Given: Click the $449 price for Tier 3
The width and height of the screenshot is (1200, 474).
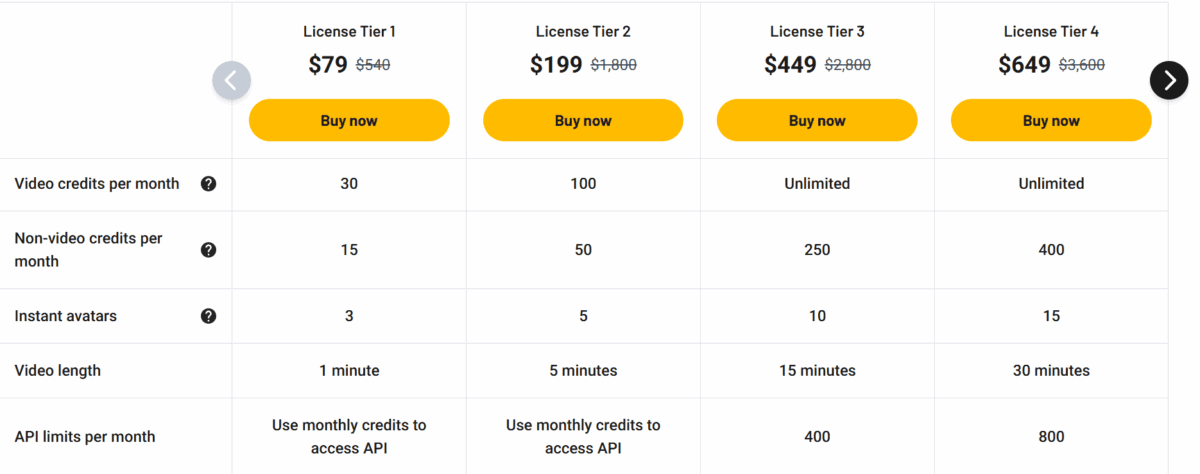Looking at the screenshot, I should (791, 65).
